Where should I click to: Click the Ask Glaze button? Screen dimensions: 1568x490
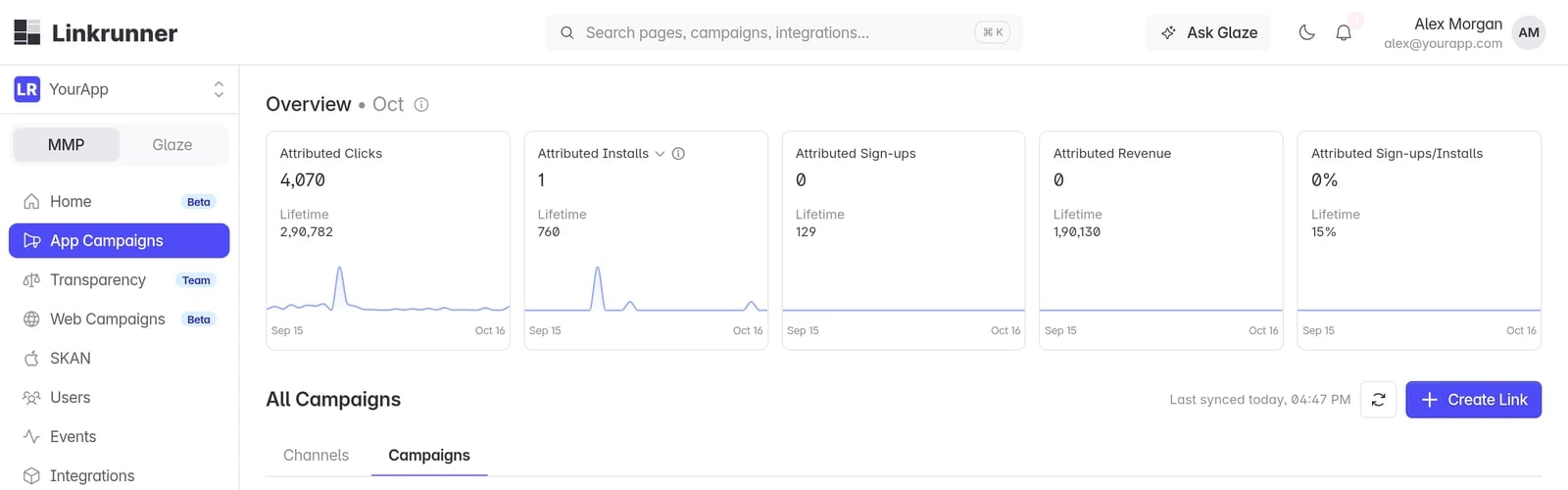pos(1208,32)
